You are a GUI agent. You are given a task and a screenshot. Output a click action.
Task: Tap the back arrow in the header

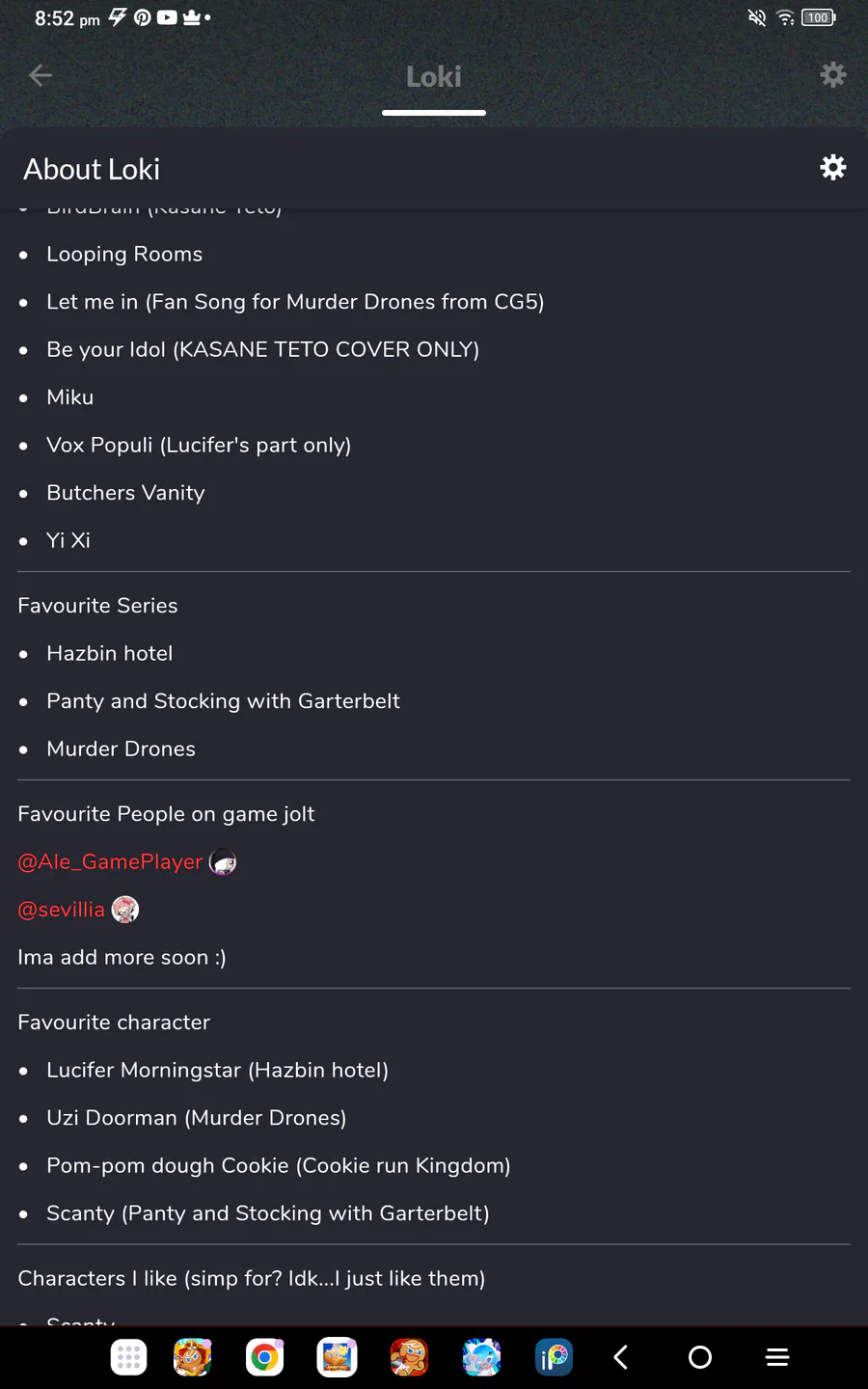point(41,75)
